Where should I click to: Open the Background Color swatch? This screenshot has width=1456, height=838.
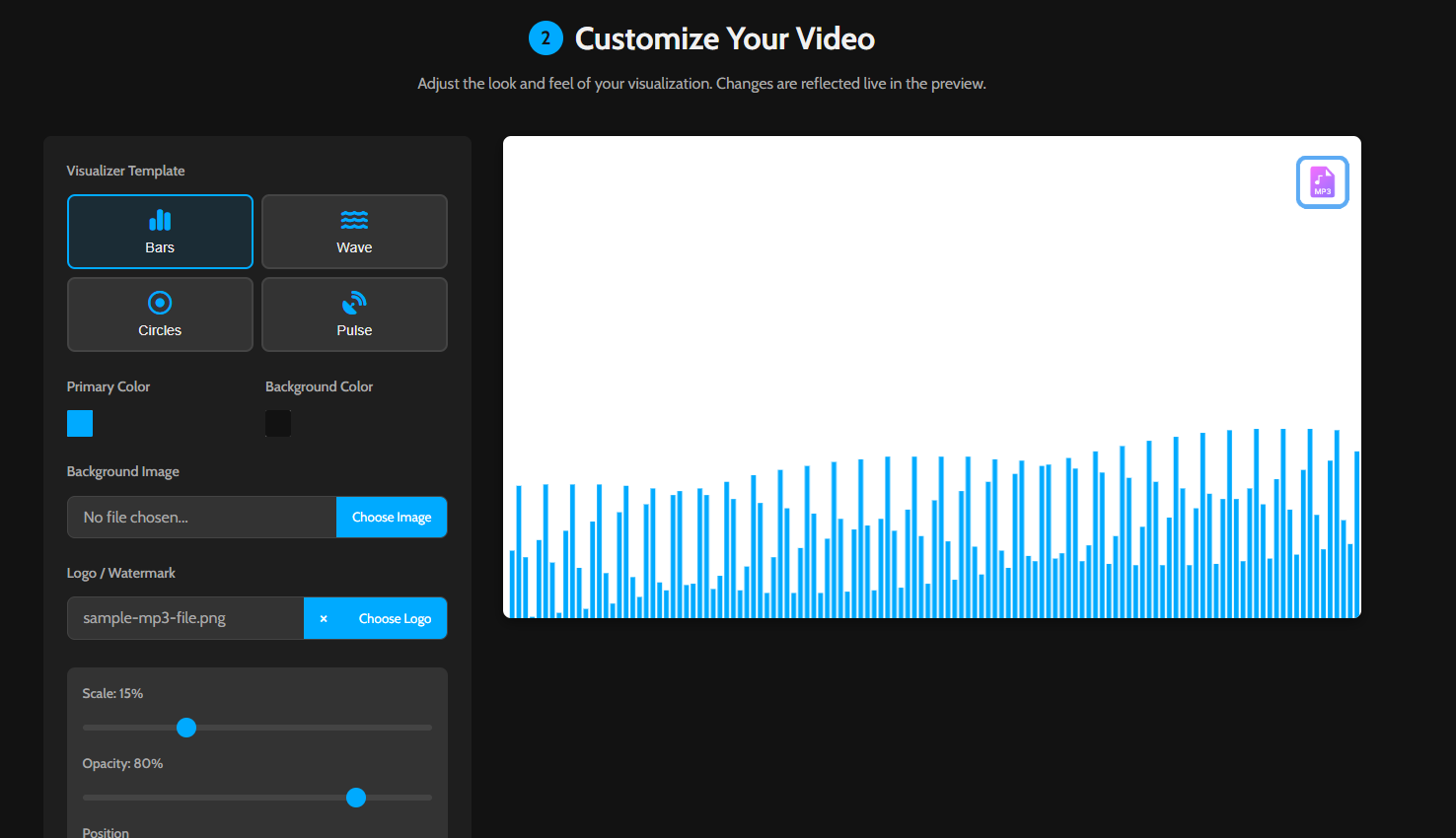(x=278, y=423)
